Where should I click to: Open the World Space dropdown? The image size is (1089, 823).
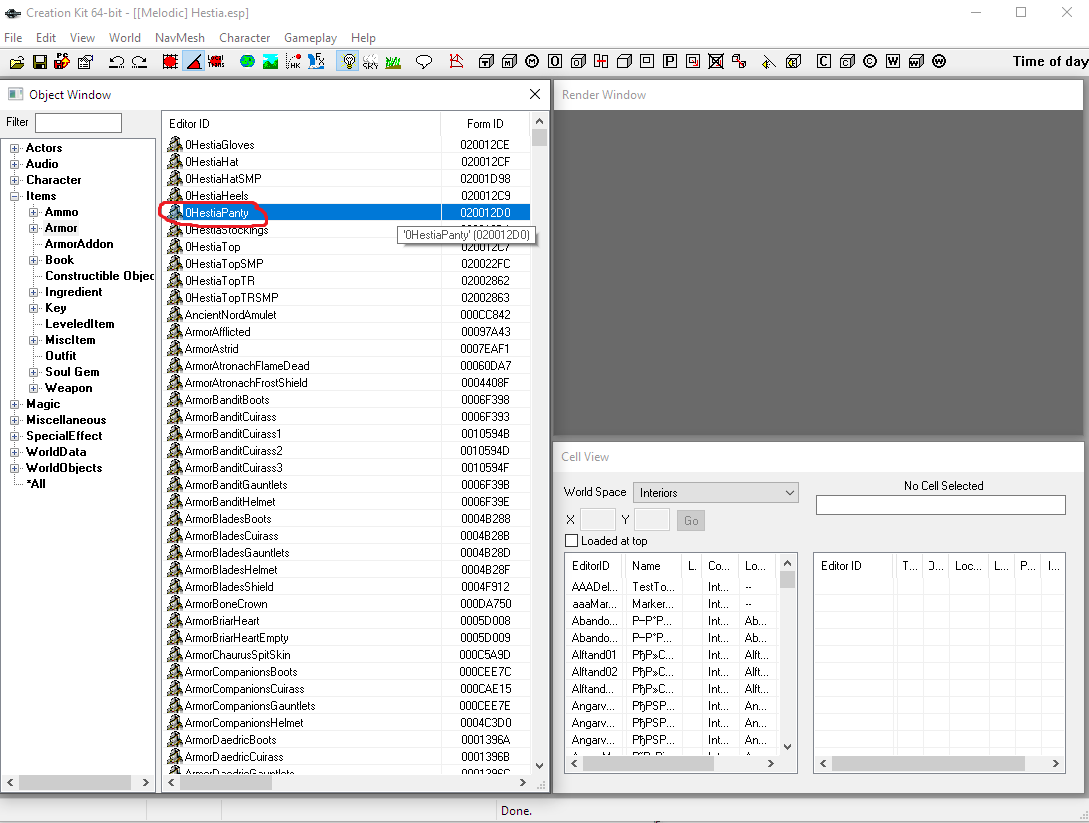[x=716, y=493]
